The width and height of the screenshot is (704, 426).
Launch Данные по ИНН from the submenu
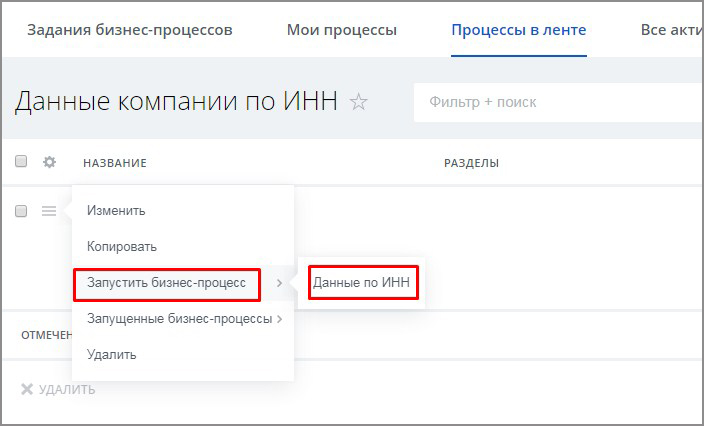click(x=361, y=283)
